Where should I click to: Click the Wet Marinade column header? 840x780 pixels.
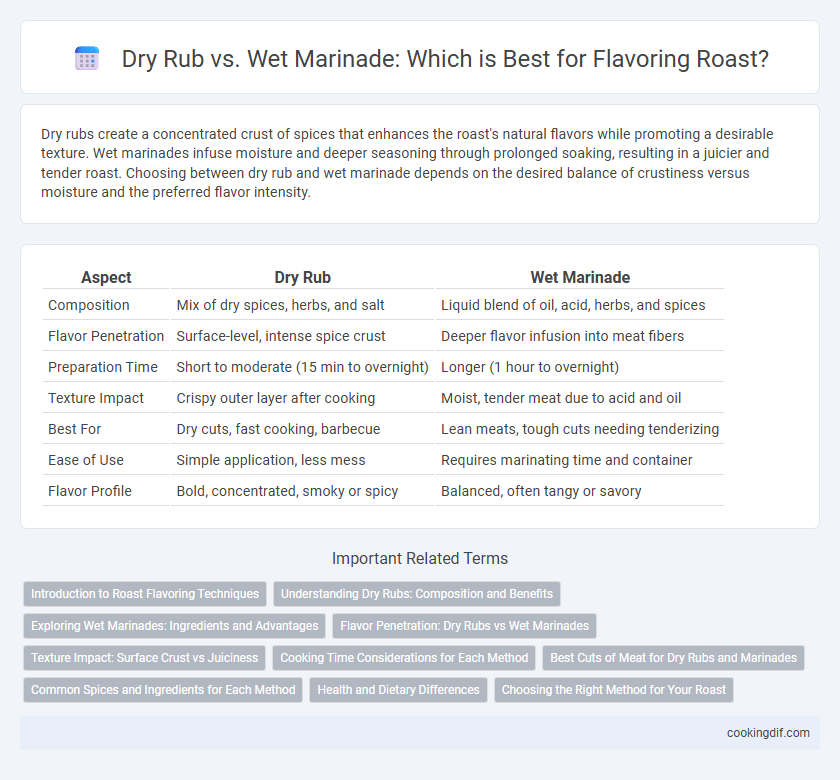pos(580,277)
